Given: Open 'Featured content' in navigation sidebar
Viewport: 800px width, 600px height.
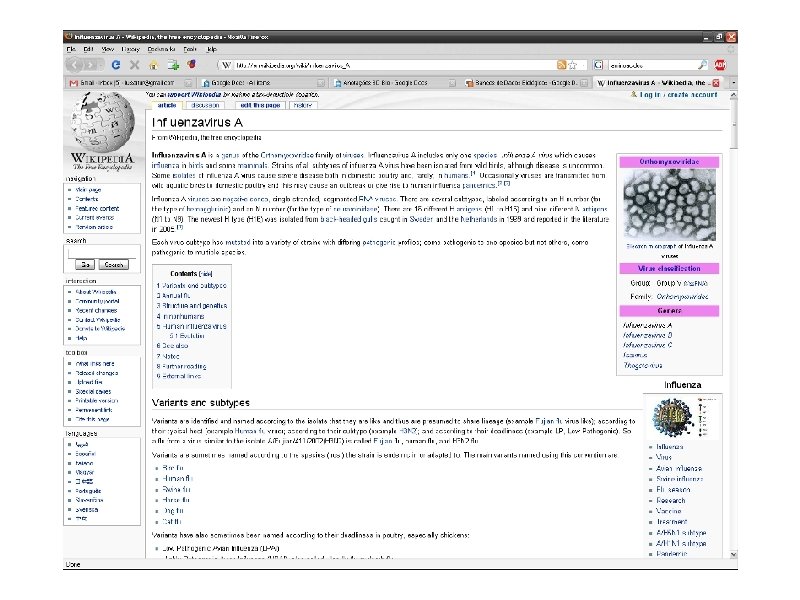Looking at the screenshot, I should 97,209.
